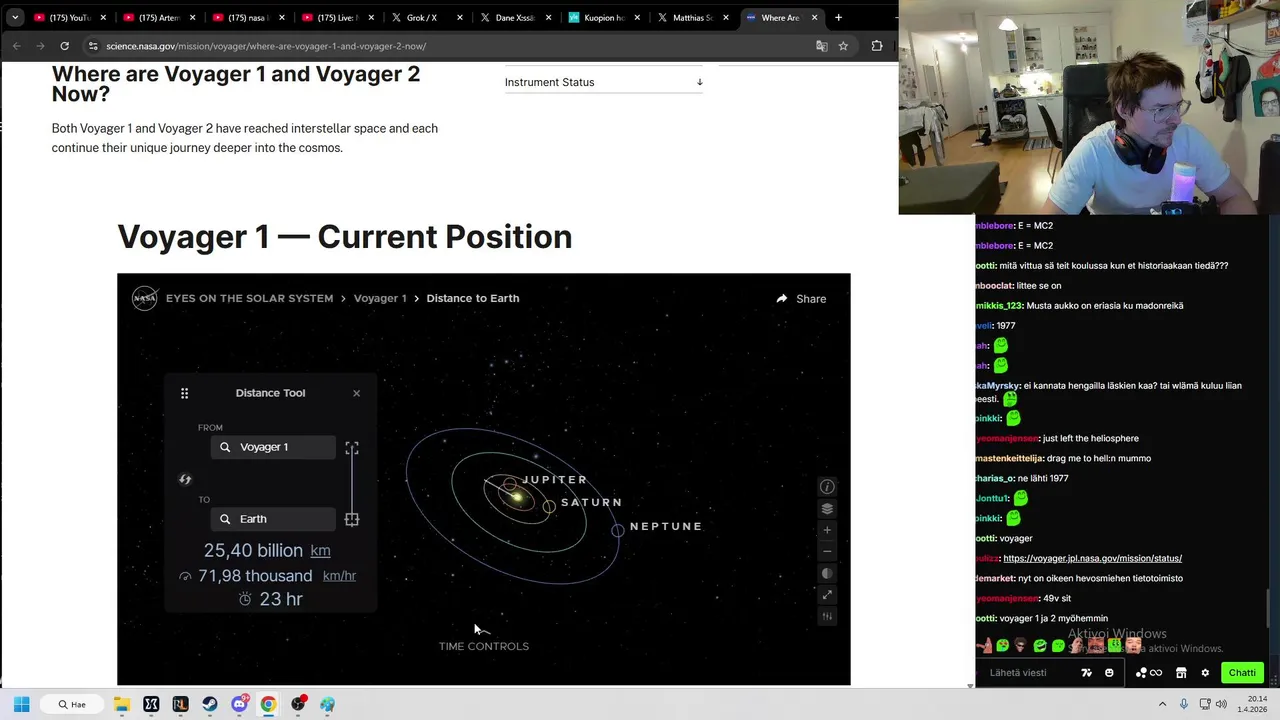Reload the page
Screen dimensions: 1280x720
coord(65,46)
